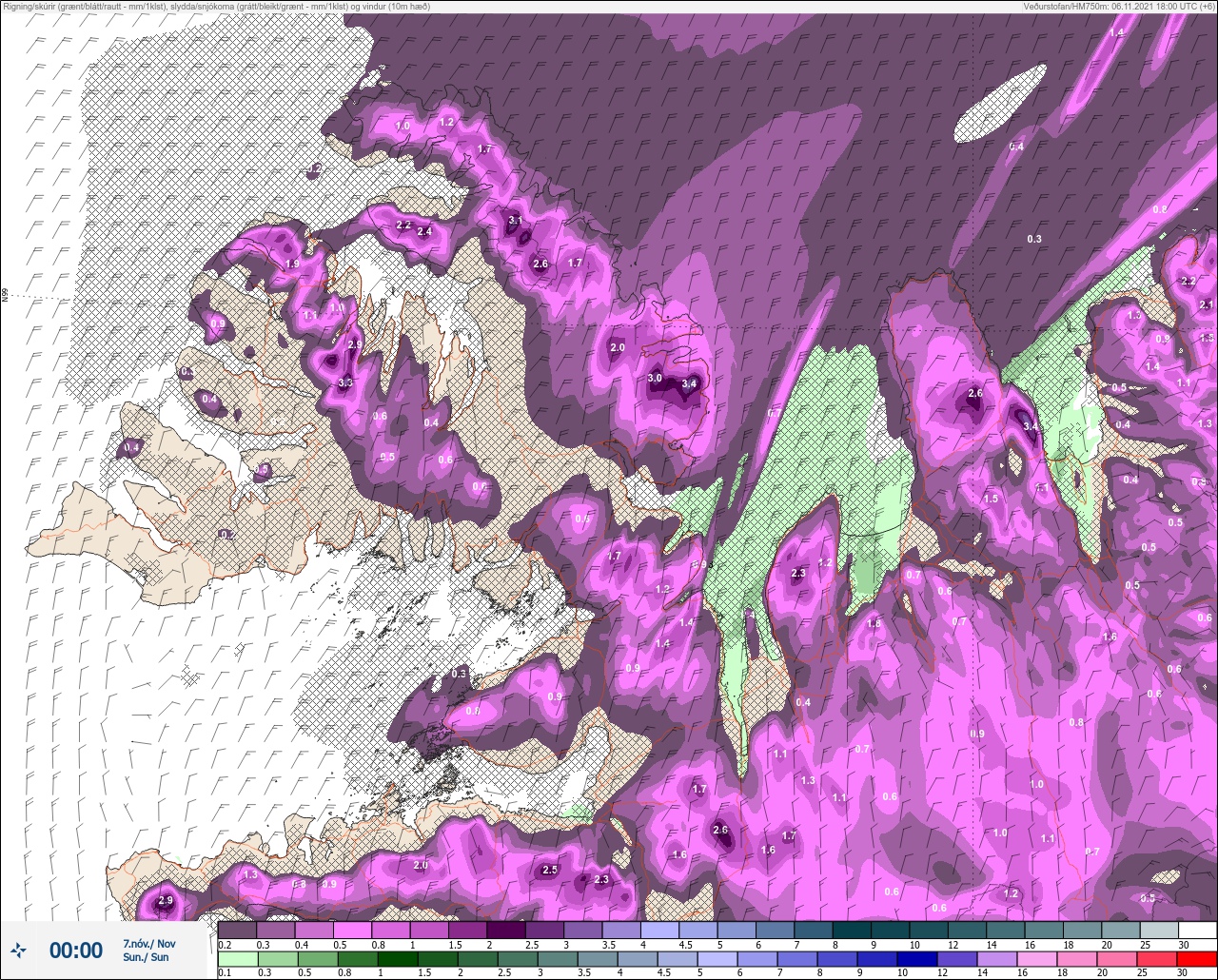Click the 00:00 forecast time display
The width and height of the screenshot is (1218, 980).
(x=76, y=950)
